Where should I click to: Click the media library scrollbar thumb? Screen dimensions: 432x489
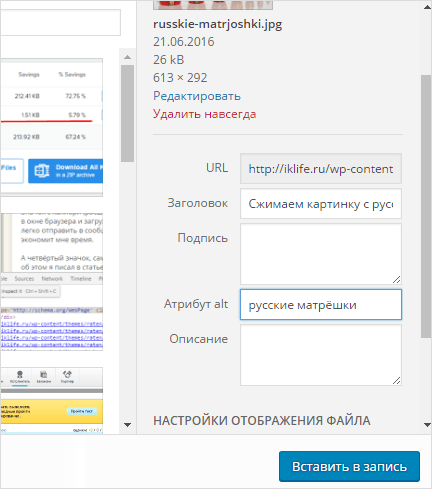[127, 113]
